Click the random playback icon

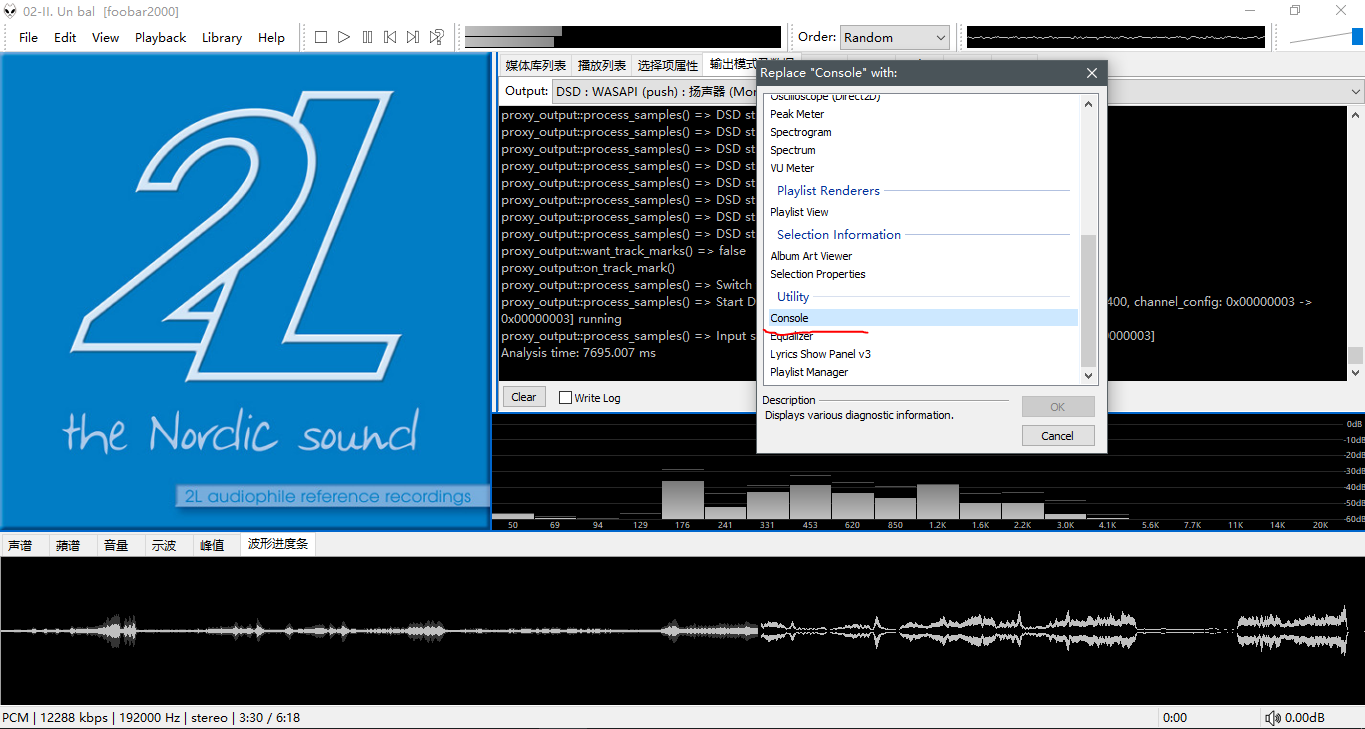tap(437, 37)
